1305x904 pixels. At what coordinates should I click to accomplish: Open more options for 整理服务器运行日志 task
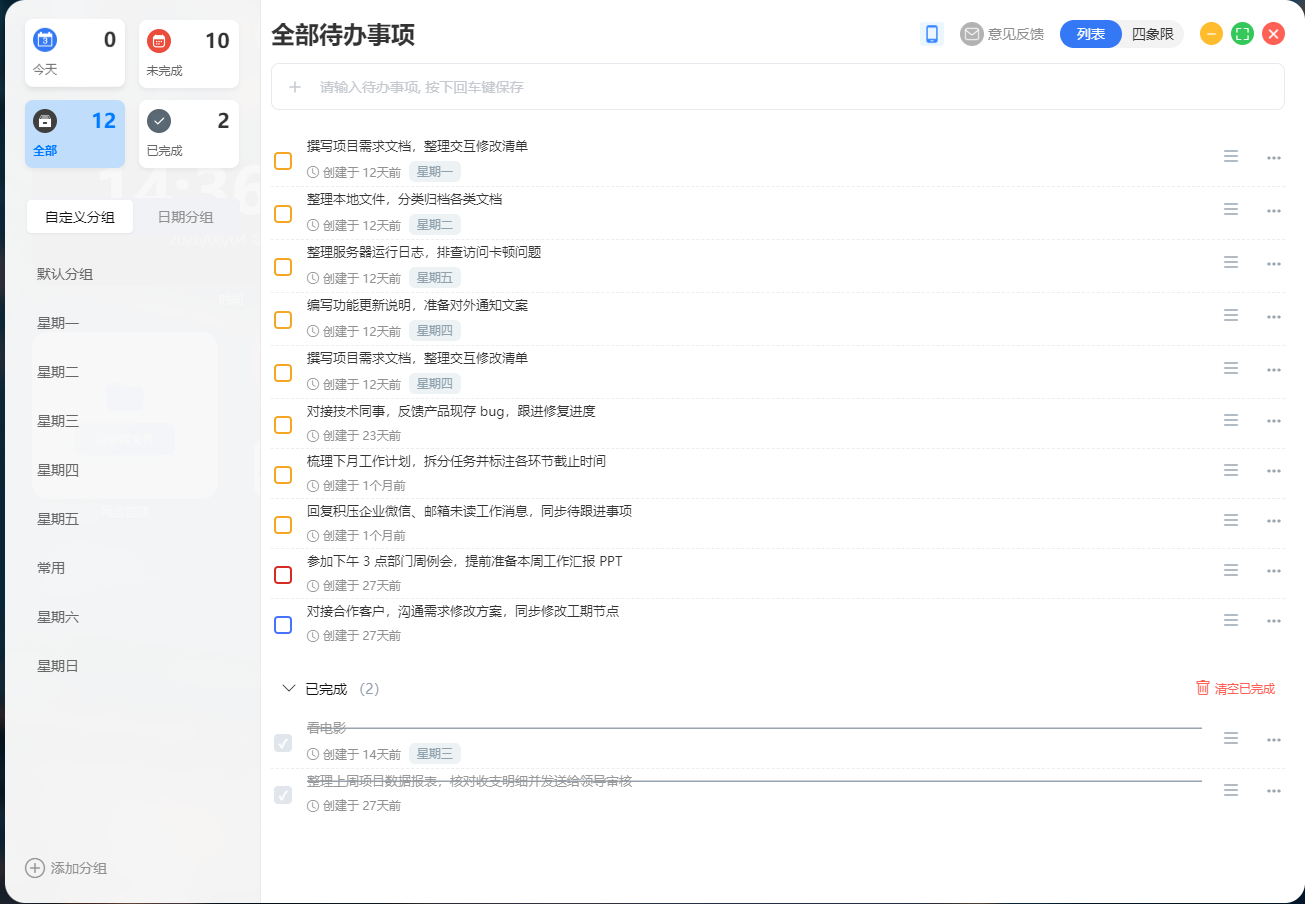(1274, 264)
